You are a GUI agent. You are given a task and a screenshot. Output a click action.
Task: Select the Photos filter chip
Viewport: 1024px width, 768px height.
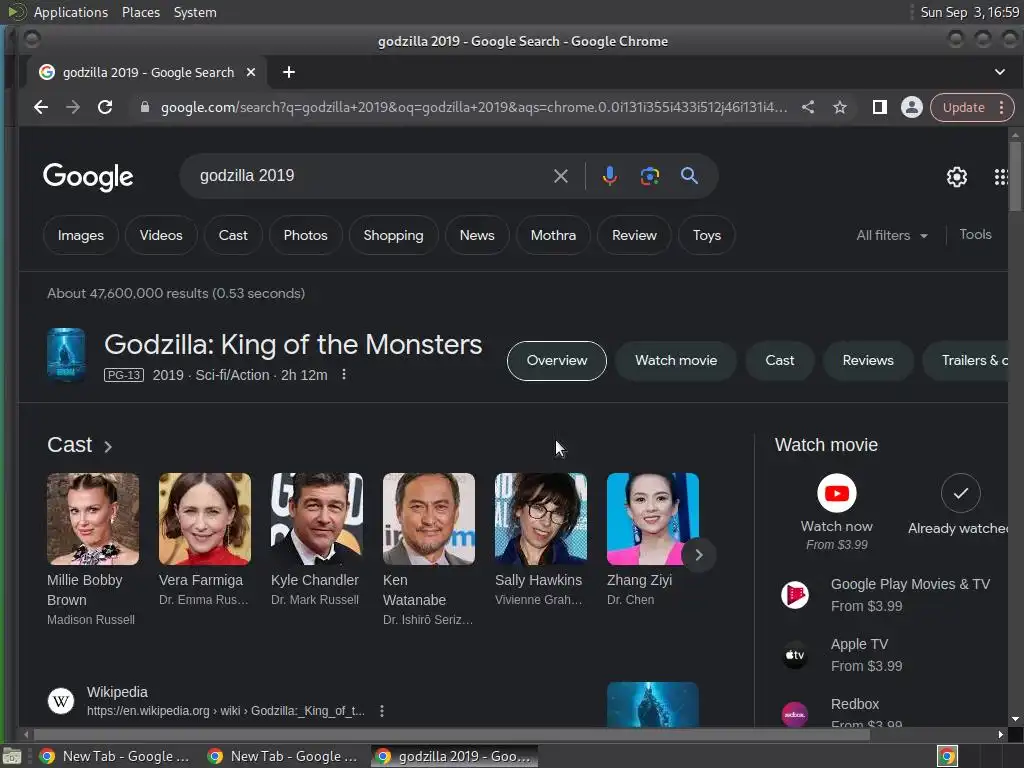coord(306,235)
